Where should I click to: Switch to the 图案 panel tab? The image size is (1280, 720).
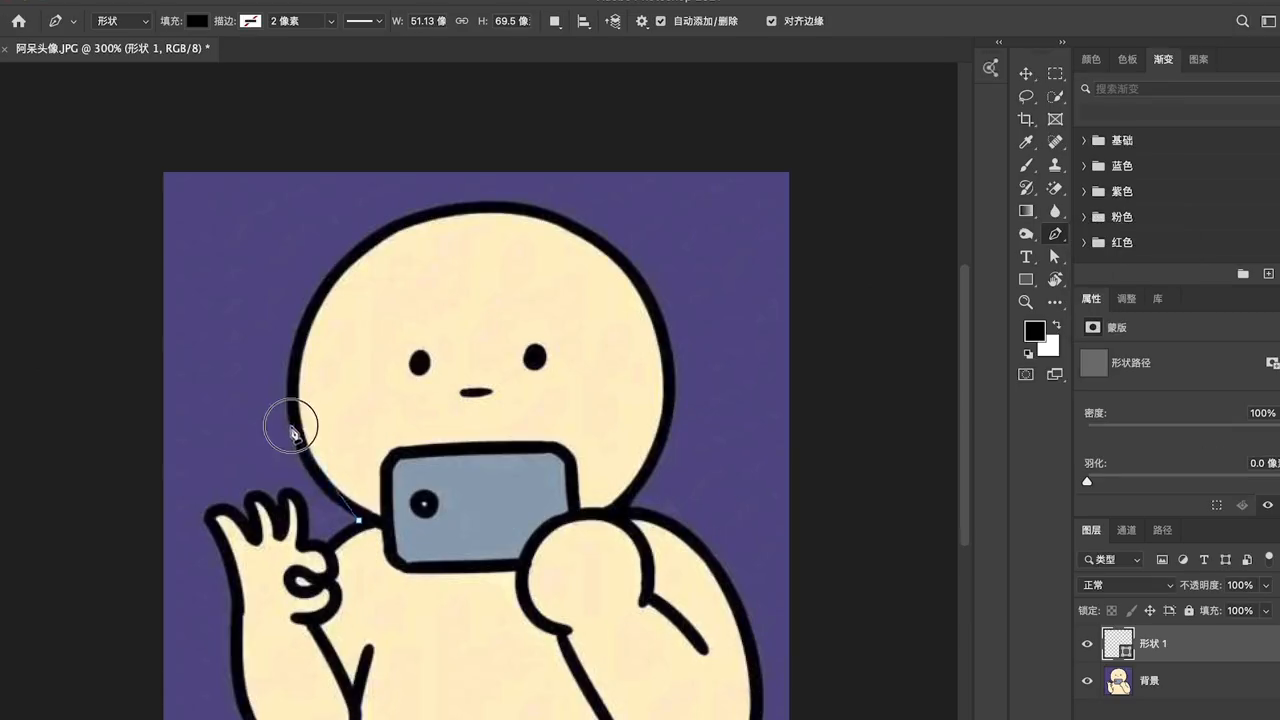point(1198,60)
